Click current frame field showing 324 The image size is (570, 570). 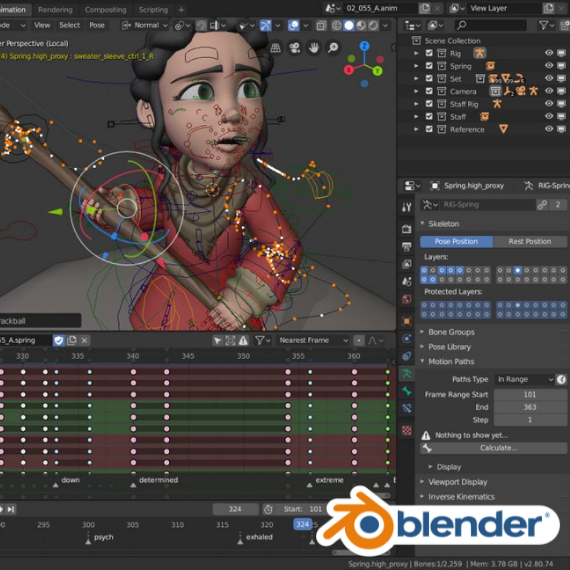coord(235,509)
